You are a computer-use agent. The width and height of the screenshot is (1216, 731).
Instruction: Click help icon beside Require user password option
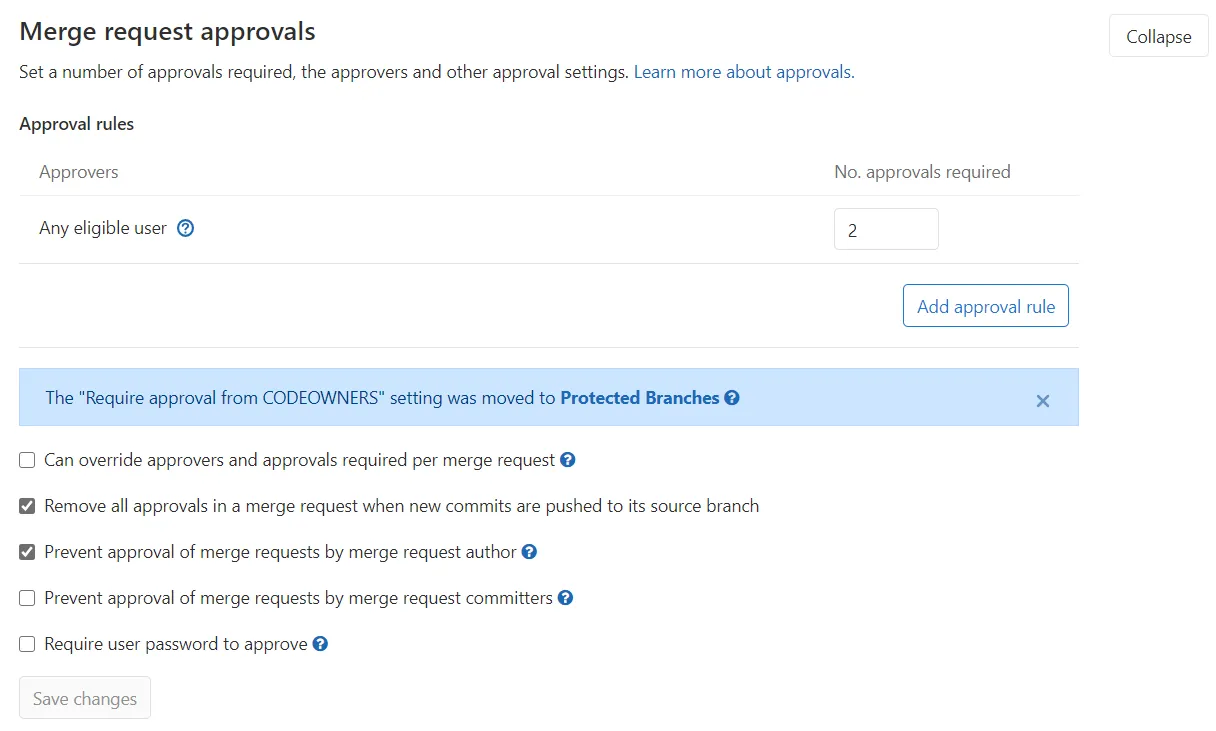[320, 643]
